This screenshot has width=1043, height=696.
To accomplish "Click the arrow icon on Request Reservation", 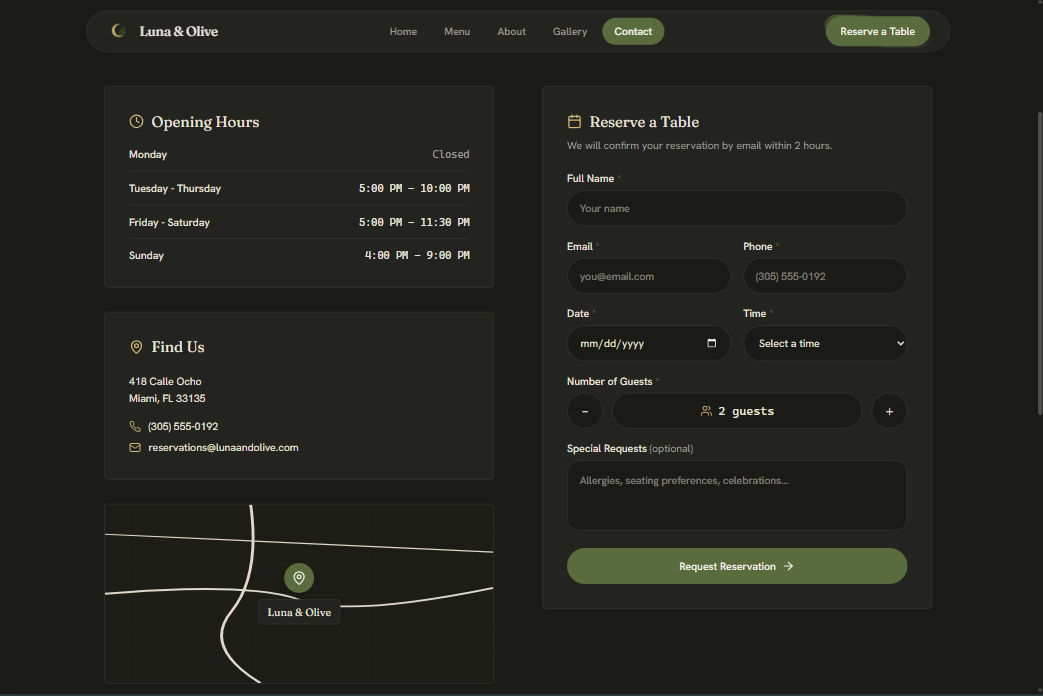I will pyautogui.click(x=789, y=566).
